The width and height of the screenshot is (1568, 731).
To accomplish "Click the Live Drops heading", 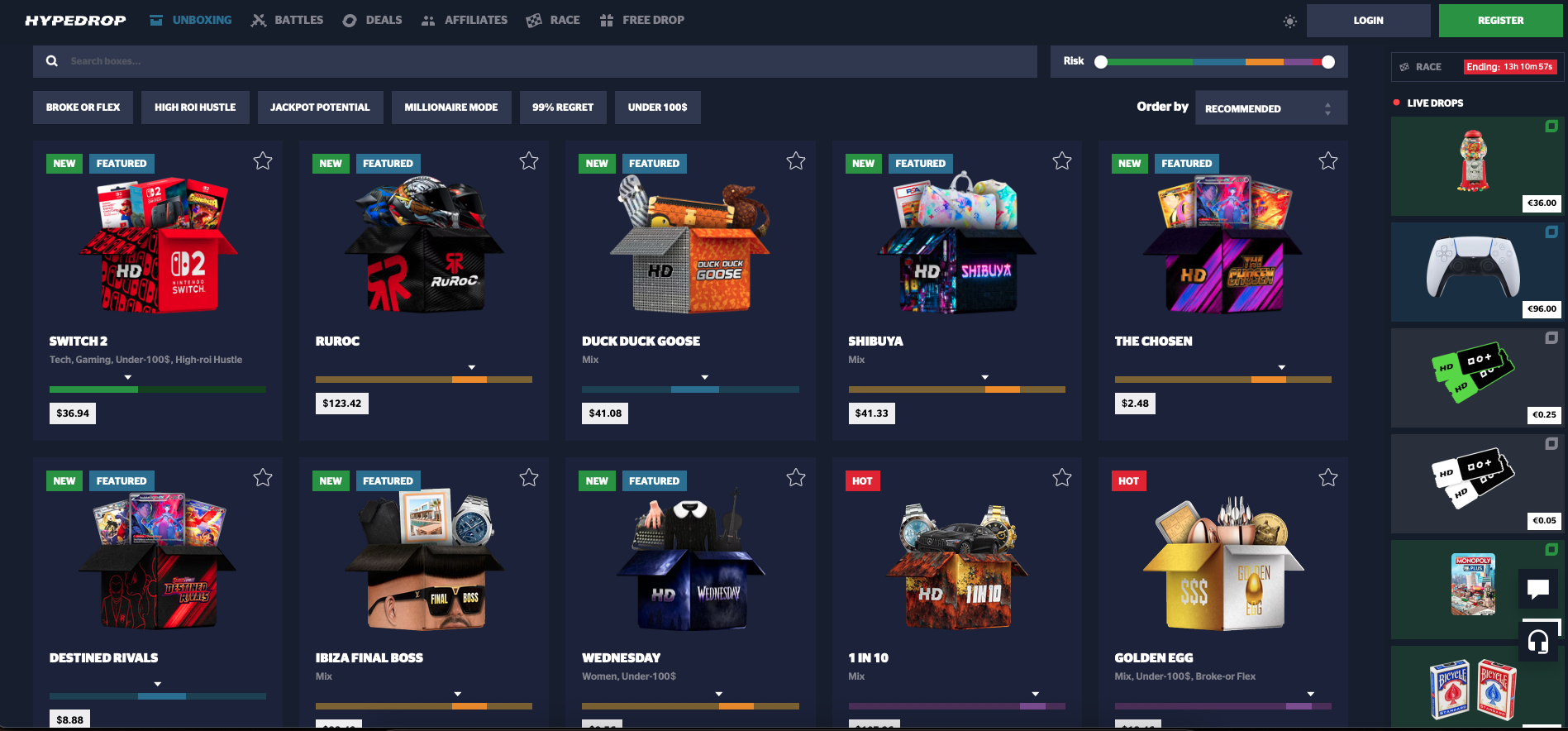I will (1435, 103).
